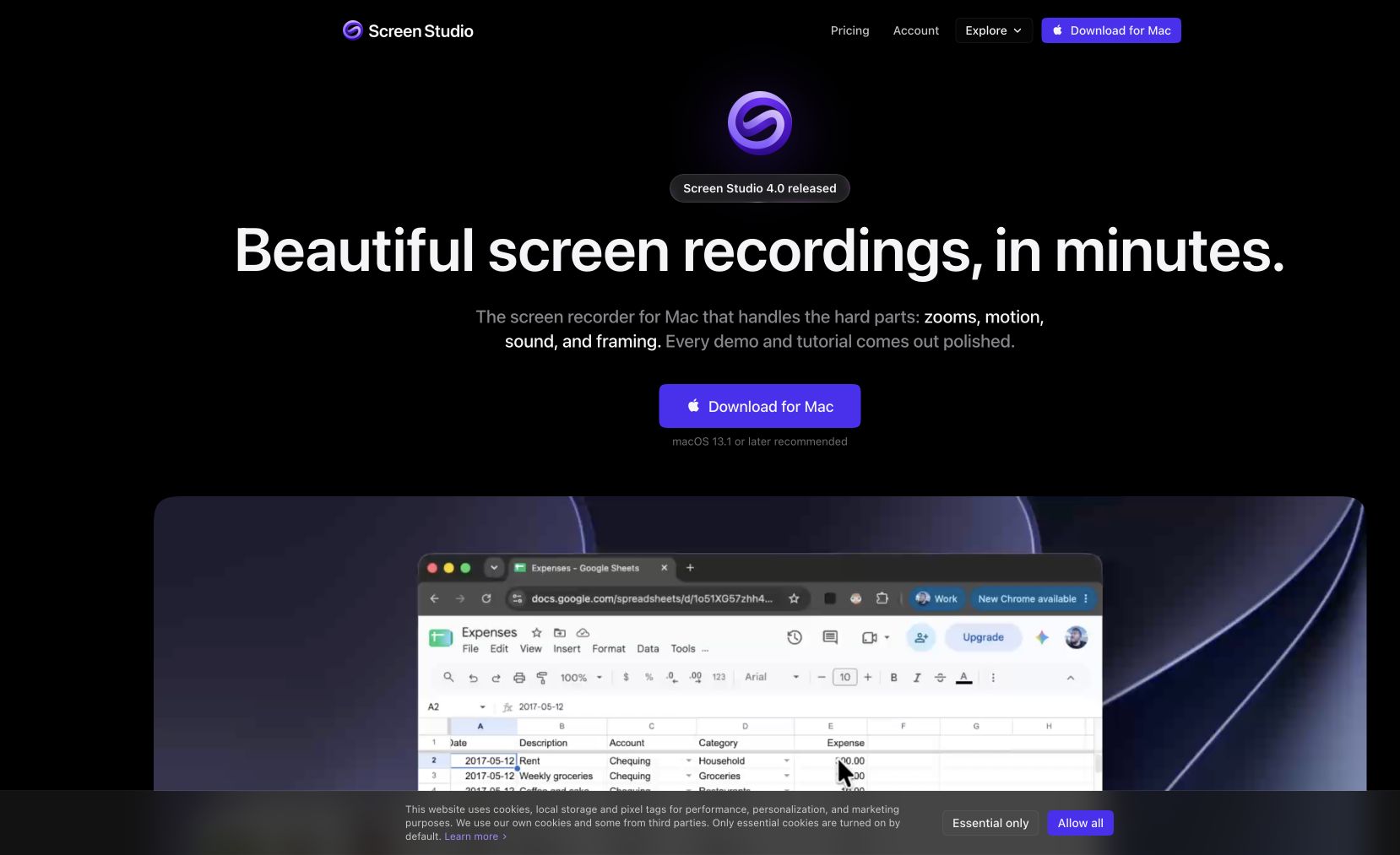Image resolution: width=1400 pixels, height=855 pixels.
Task: Click the Upgrade button in Sheets
Action: [x=983, y=637]
